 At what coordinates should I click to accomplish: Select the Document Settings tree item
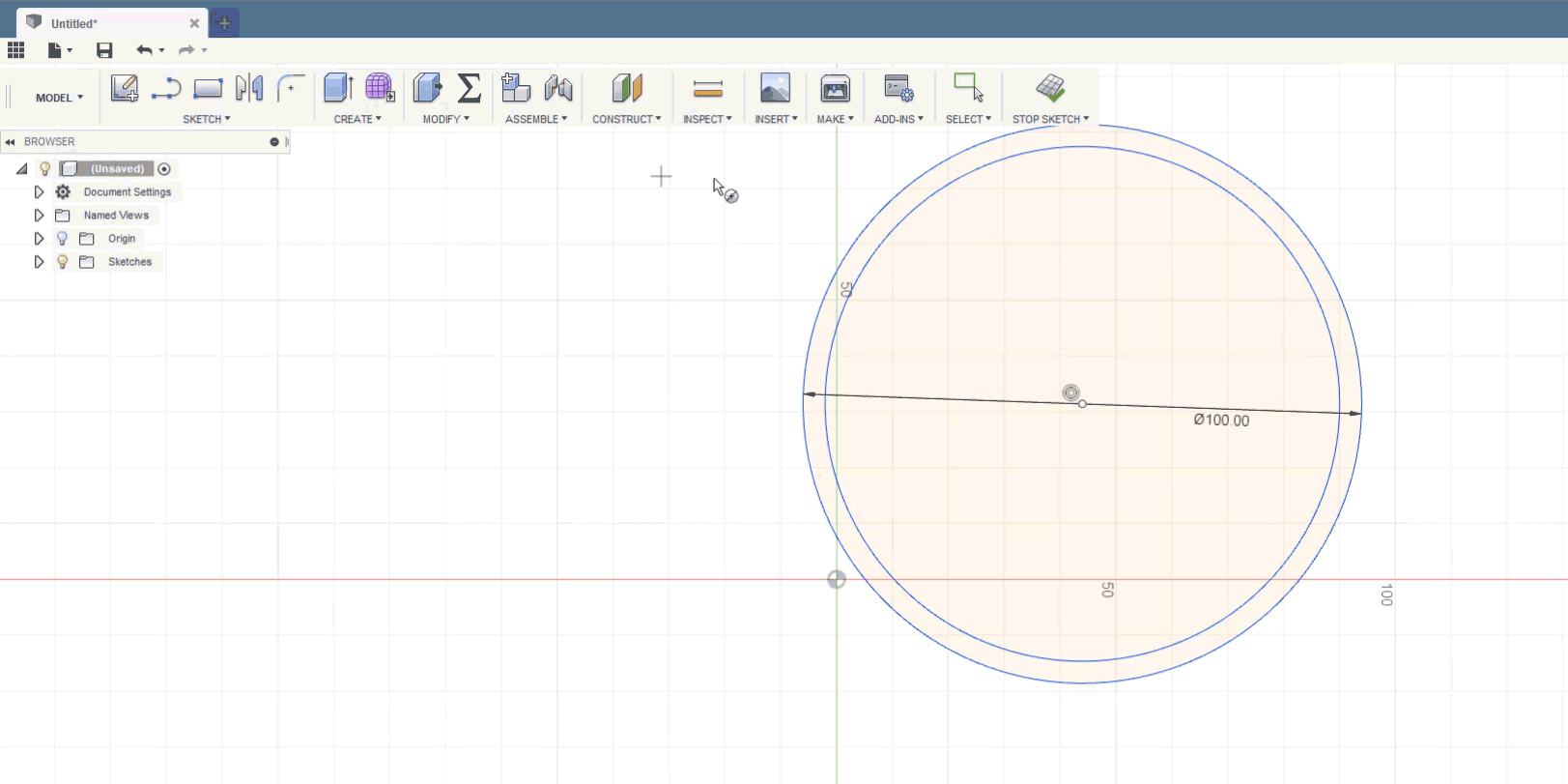pos(128,192)
